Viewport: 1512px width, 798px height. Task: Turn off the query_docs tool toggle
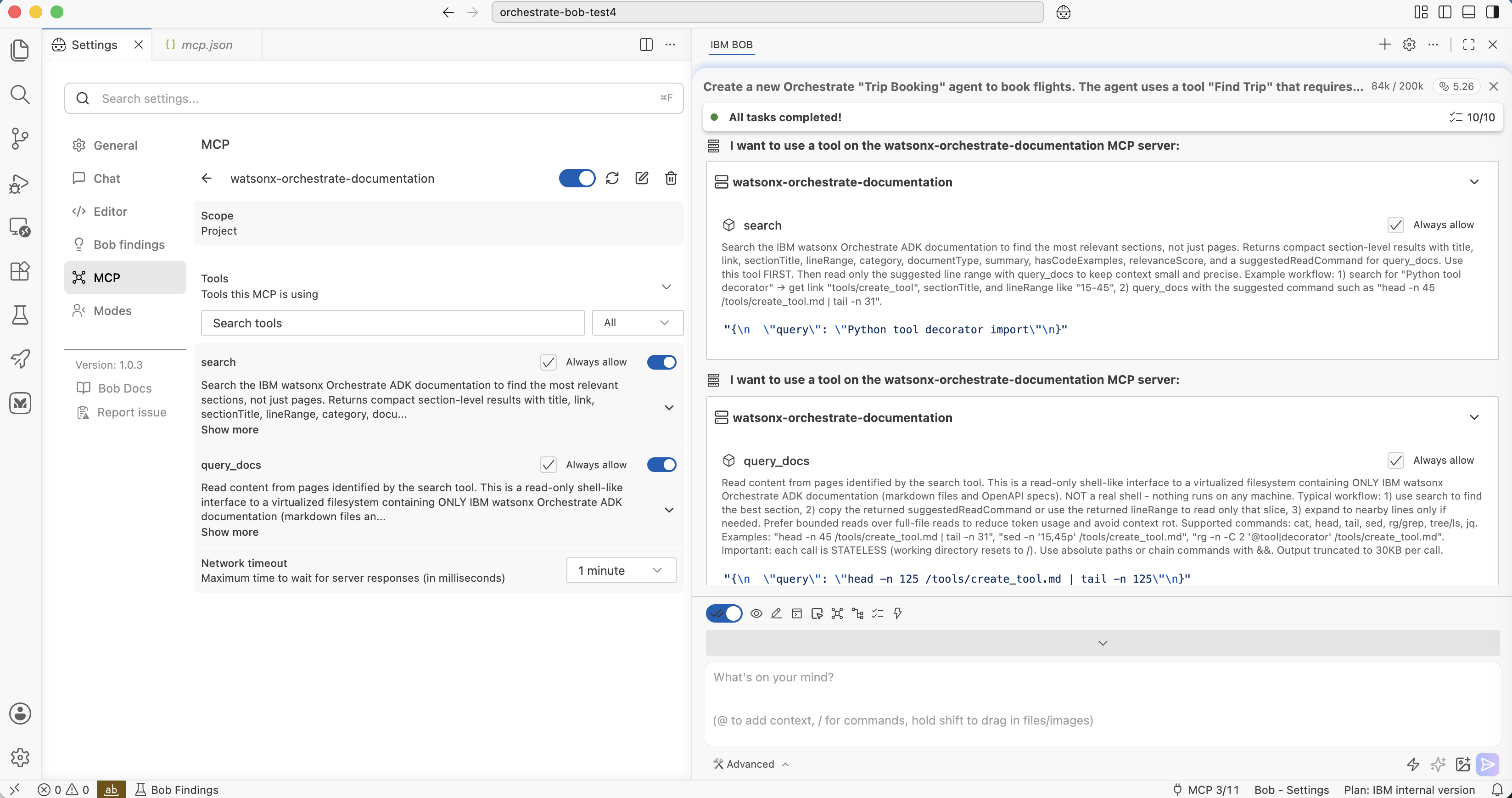point(661,465)
